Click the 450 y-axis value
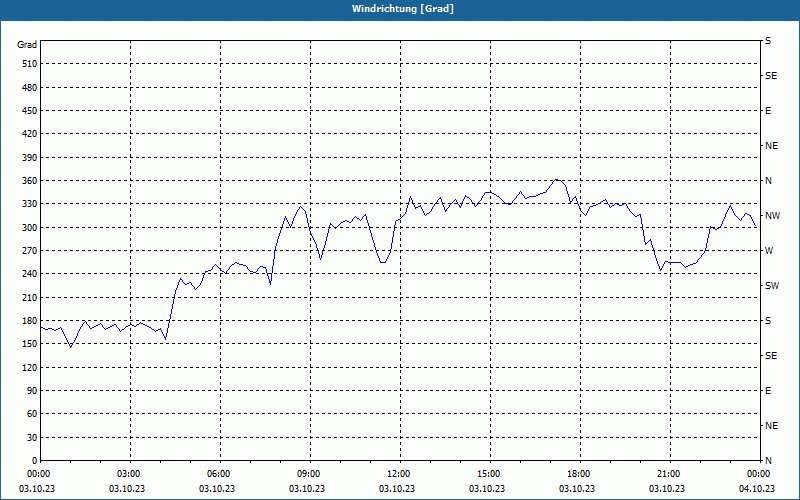The image size is (800, 500). click(x=30, y=111)
